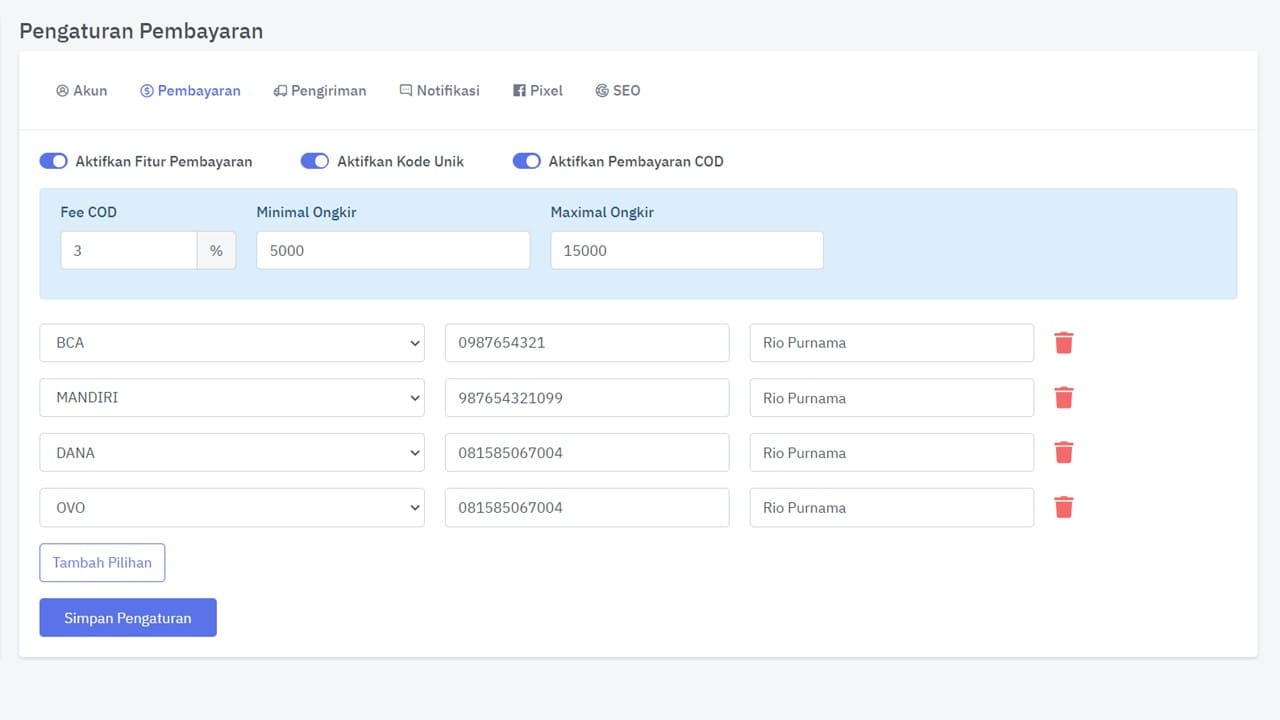Go to the Notifikasi tab
Screen dimensions: 1280x720
[439, 90]
